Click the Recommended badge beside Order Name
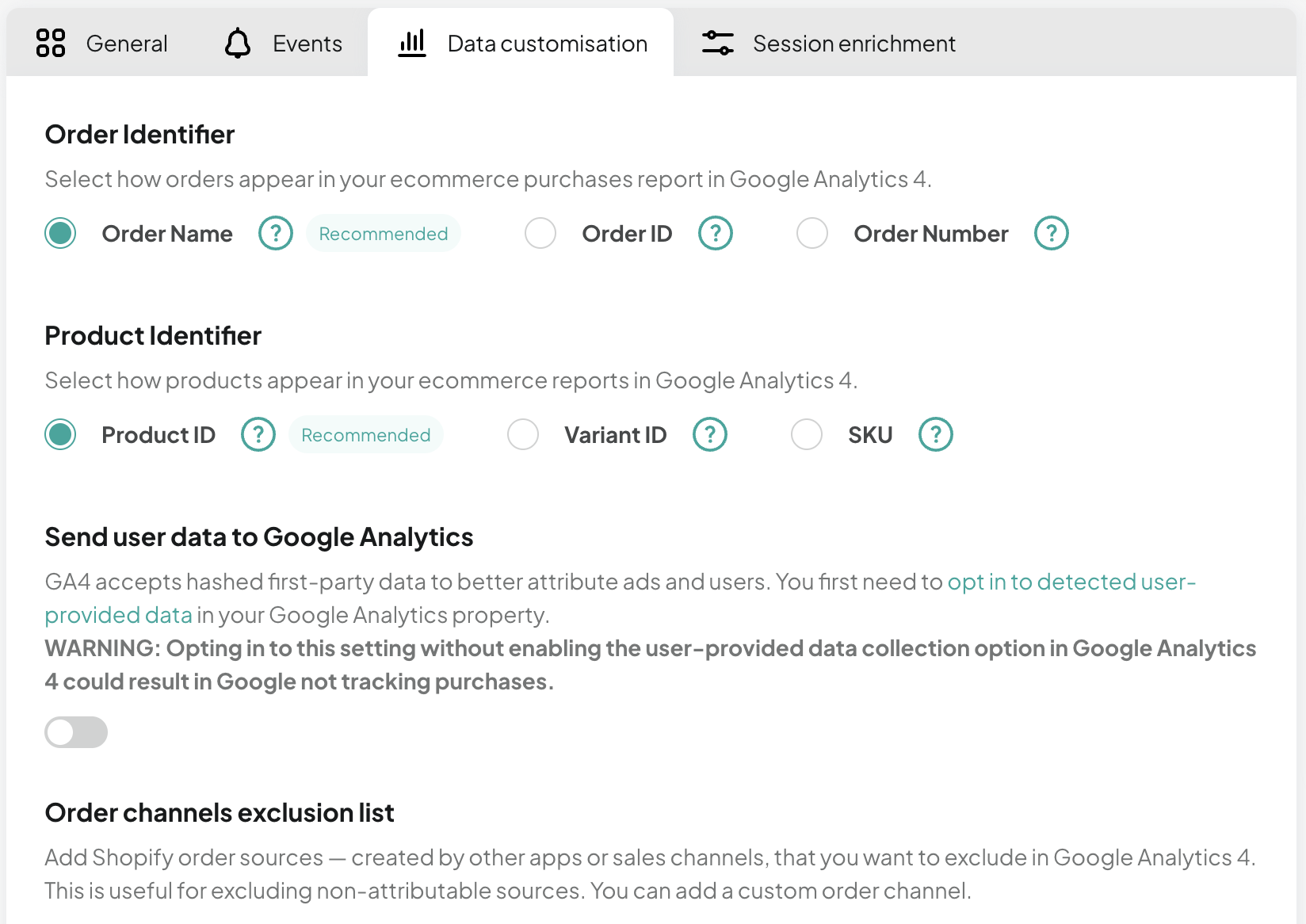Viewport: 1306px width, 924px height. 384,234
